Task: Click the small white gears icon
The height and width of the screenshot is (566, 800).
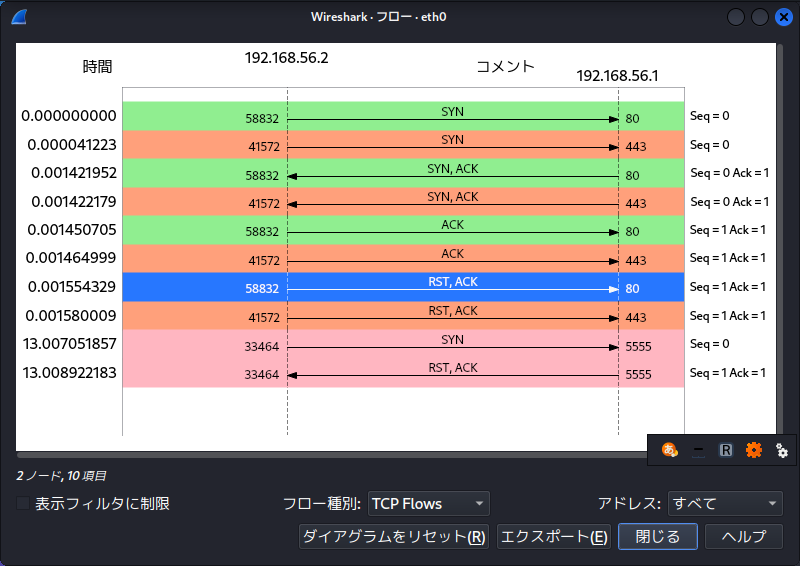Action: click(x=782, y=451)
